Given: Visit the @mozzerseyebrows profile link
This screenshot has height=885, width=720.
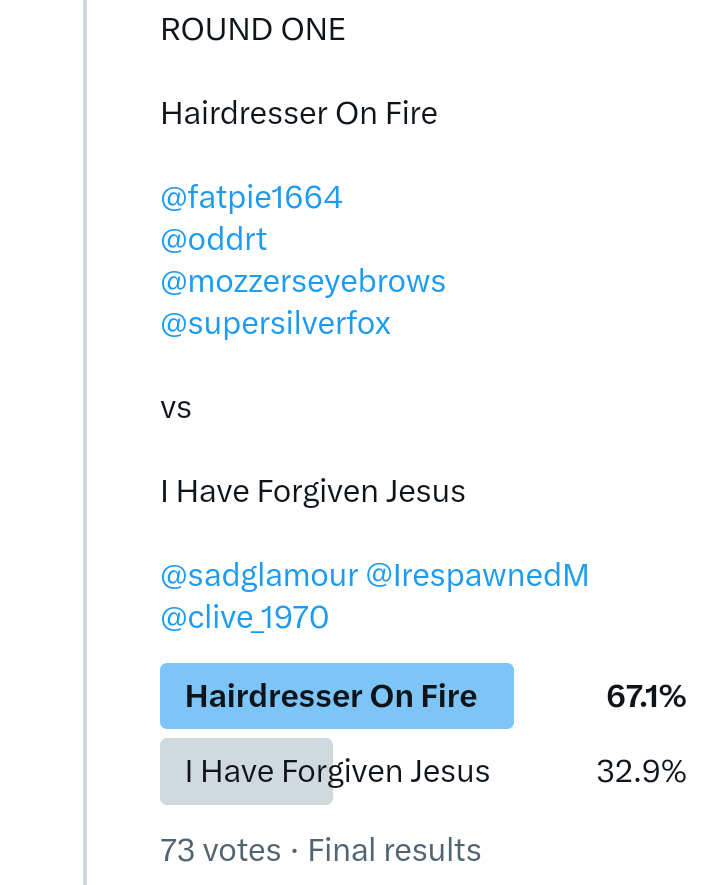Looking at the screenshot, I should click(x=303, y=282).
